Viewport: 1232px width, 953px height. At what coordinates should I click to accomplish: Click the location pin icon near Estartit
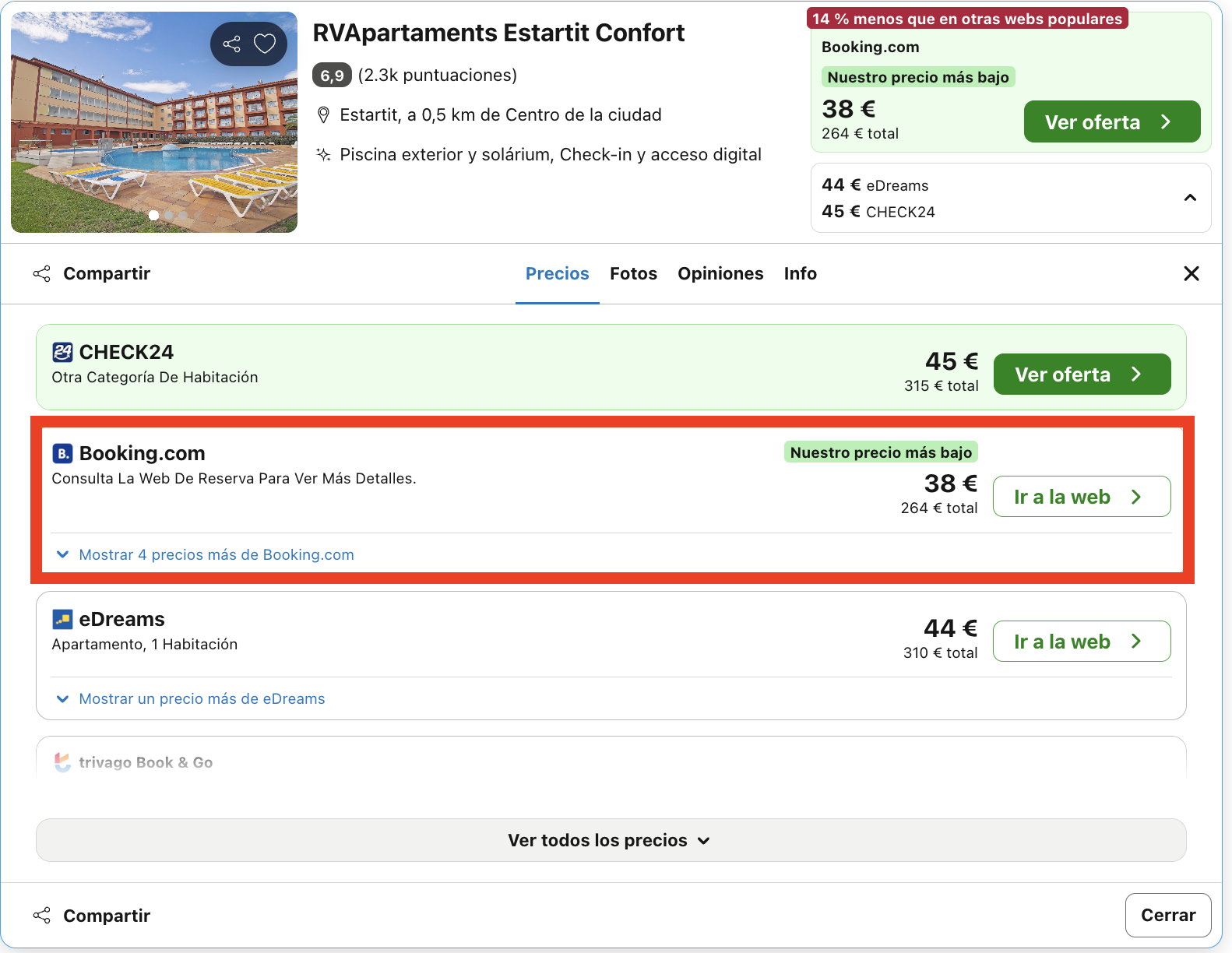[323, 115]
